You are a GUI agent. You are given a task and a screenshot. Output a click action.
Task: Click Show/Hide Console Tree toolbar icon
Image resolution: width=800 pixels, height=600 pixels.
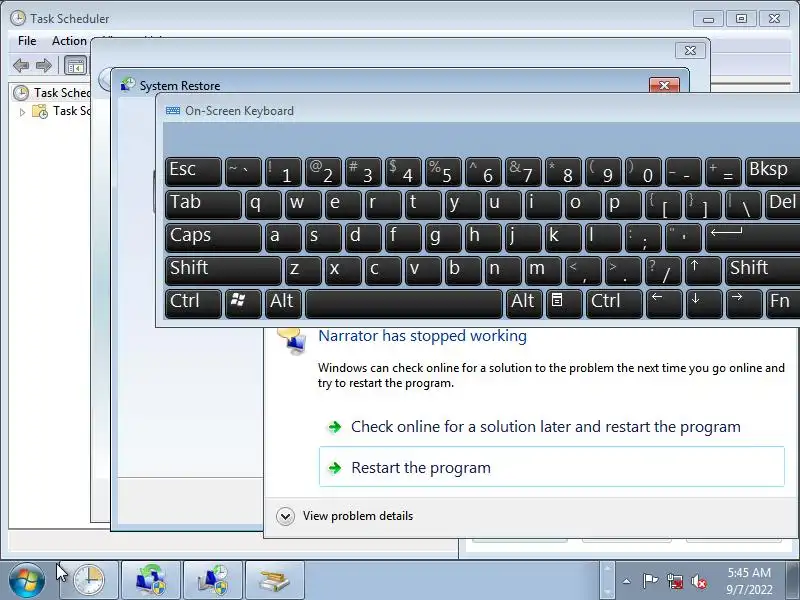pyautogui.click(x=76, y=66)
